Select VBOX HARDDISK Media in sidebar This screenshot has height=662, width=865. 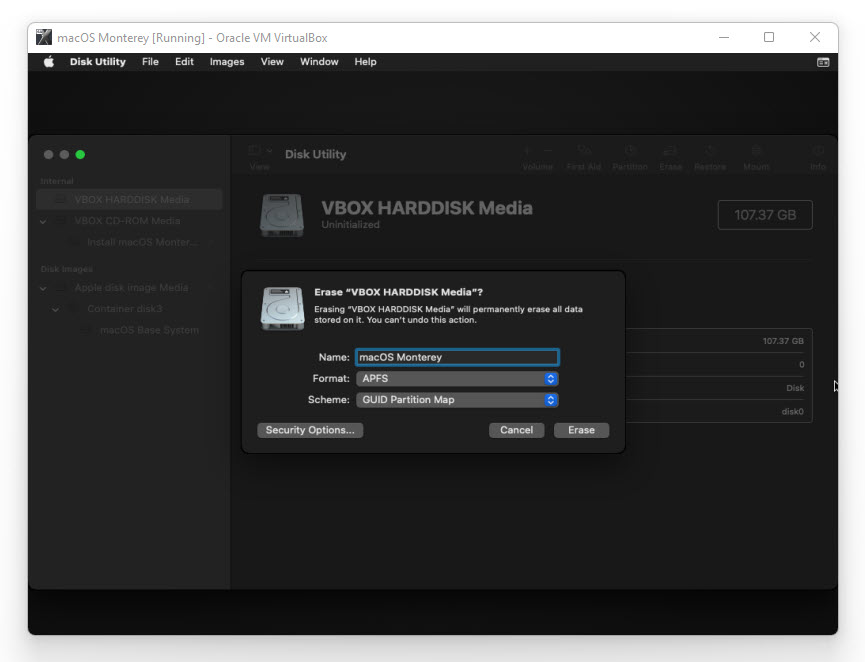point(129,199)
